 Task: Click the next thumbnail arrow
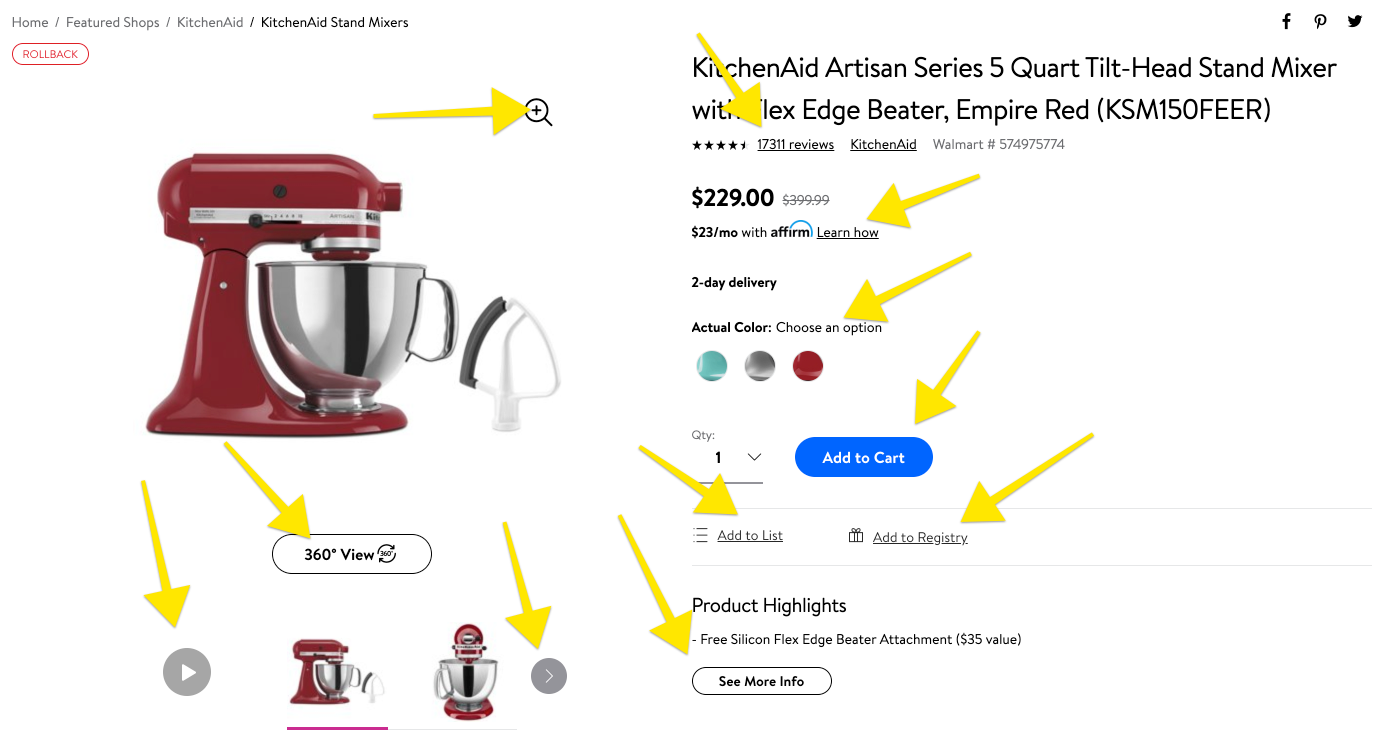pos(549,676)
